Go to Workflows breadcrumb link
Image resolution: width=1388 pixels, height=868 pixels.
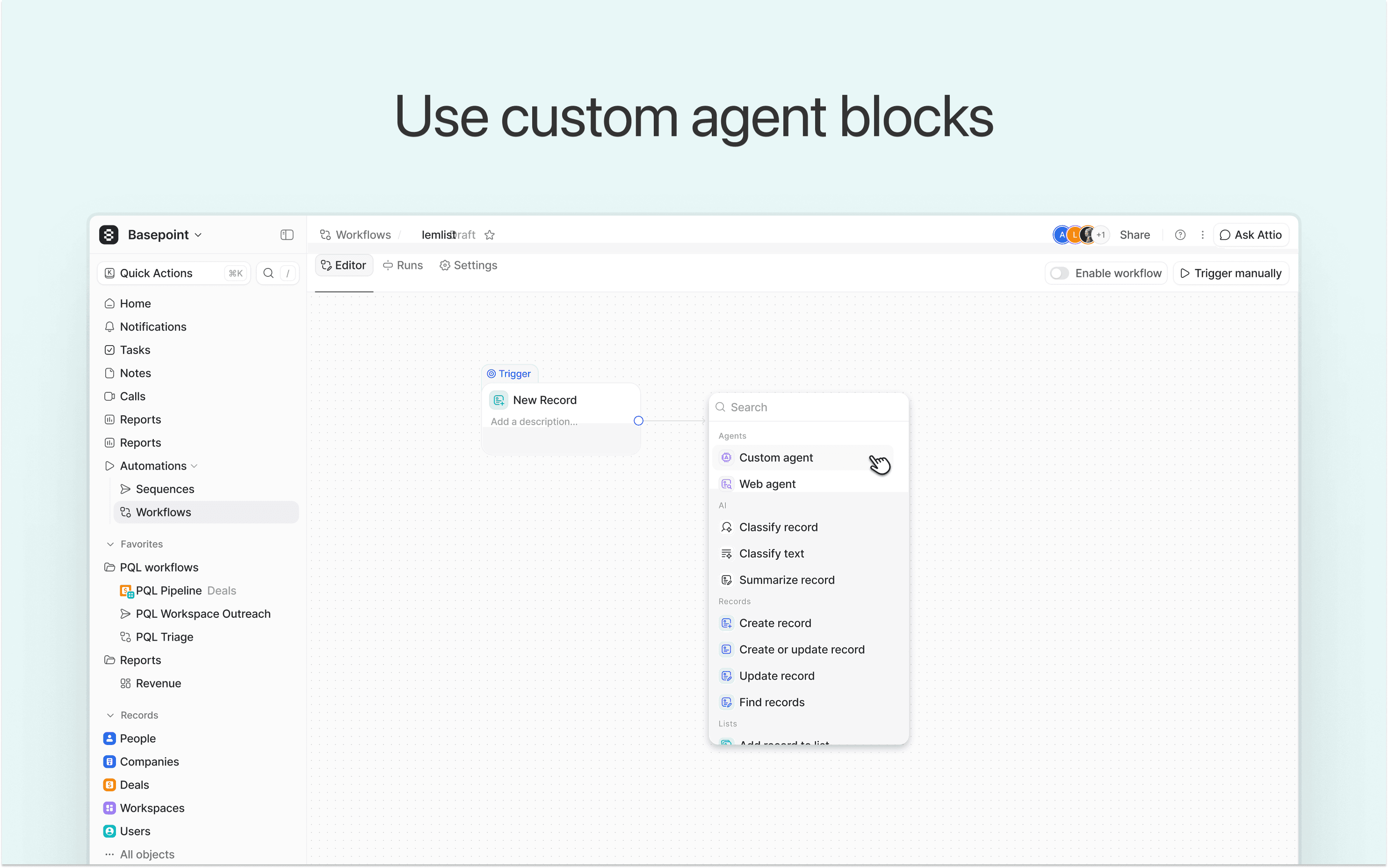pos(356,235)
